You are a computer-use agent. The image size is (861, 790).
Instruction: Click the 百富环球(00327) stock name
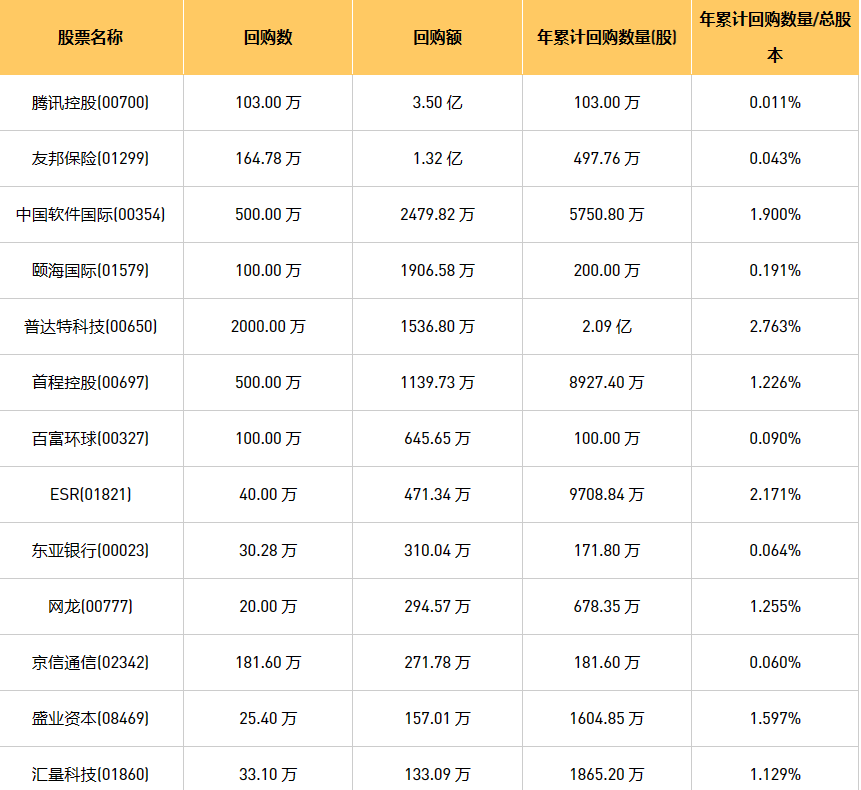(91, 438)
